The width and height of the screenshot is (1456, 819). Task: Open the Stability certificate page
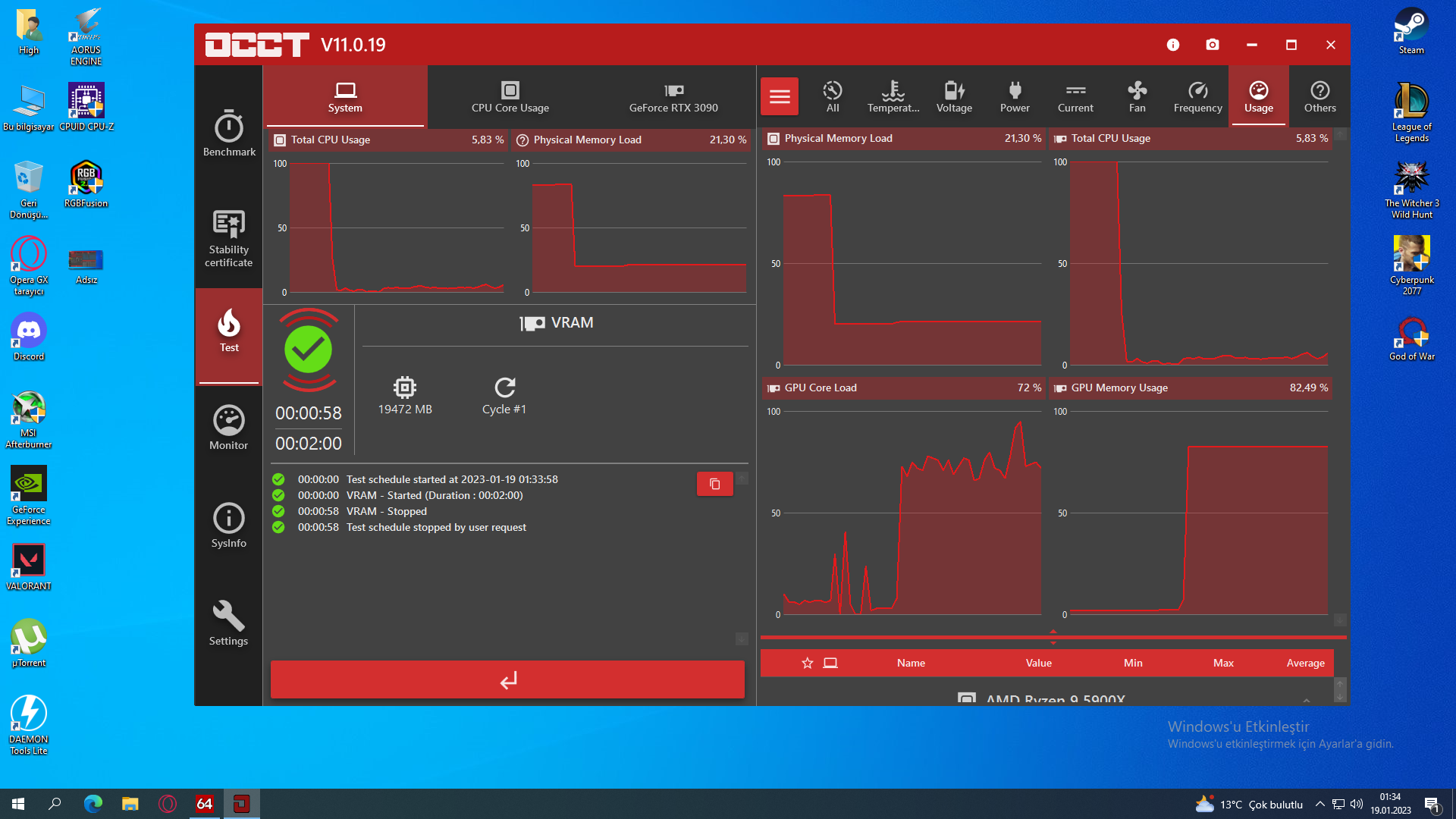[x=228, y=238]
